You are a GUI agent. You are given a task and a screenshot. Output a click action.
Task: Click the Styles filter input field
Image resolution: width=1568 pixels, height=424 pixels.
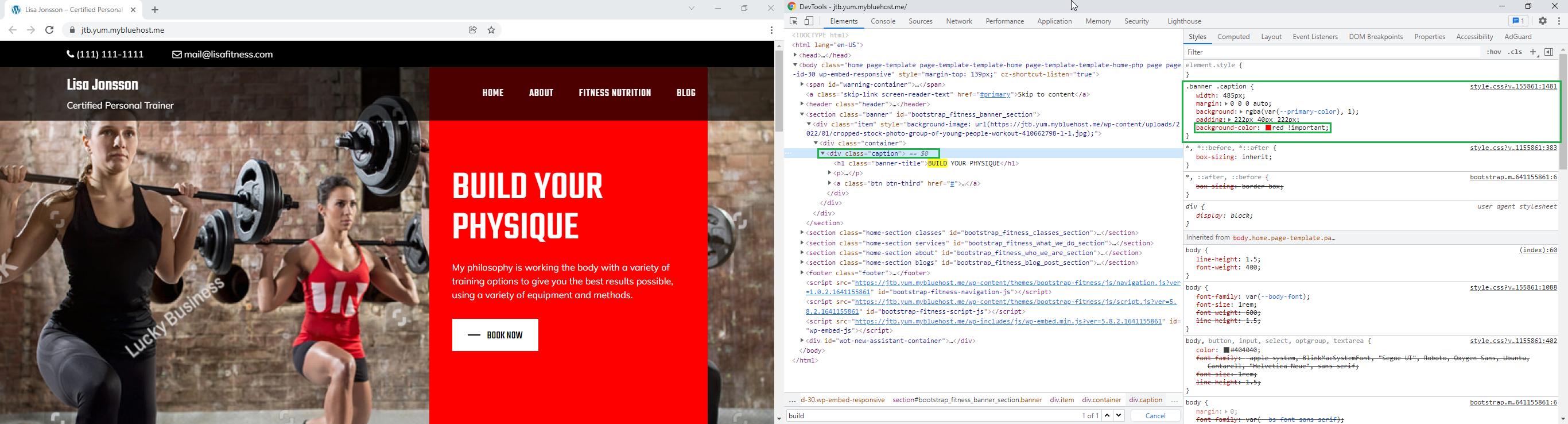1333,52
